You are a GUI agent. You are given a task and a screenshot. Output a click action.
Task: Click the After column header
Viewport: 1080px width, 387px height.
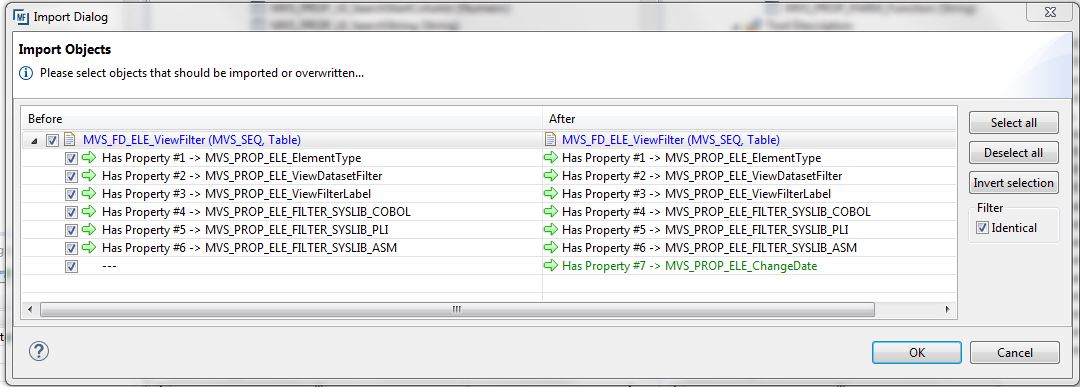tap(749, 119)
